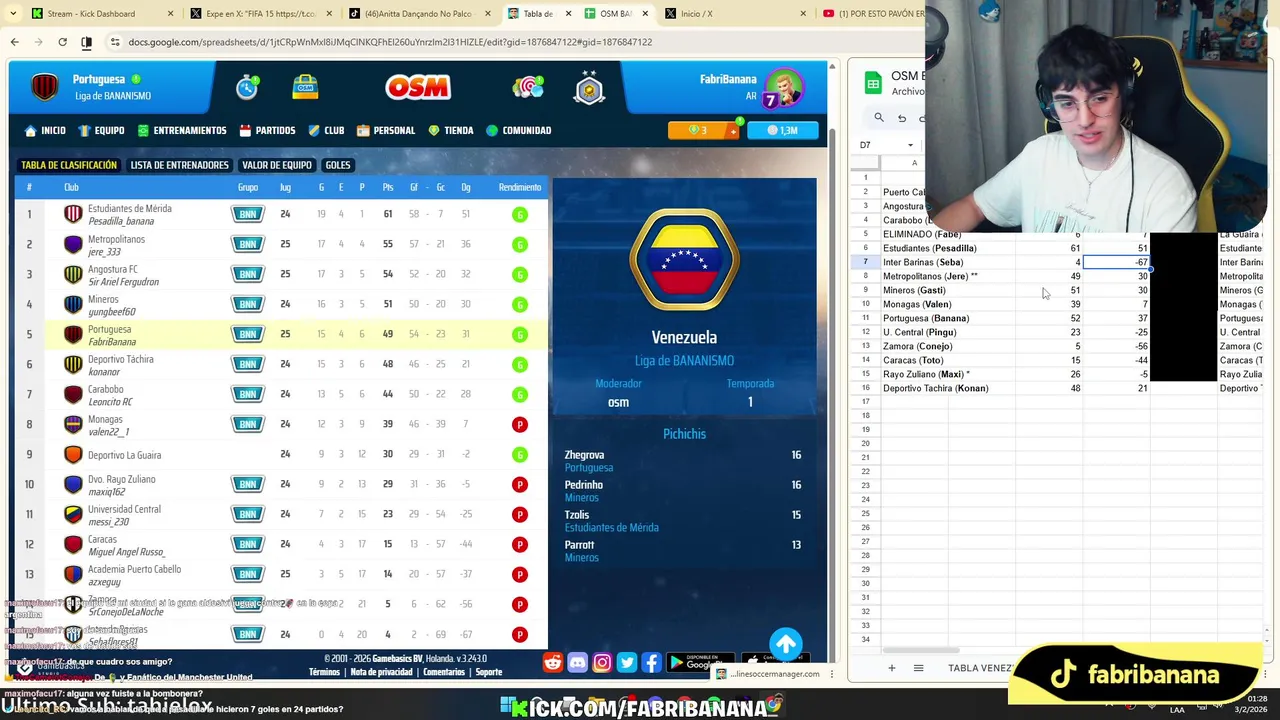
Task: Open the stopwatch timer icon in OSM header
Action: (247, 88)
